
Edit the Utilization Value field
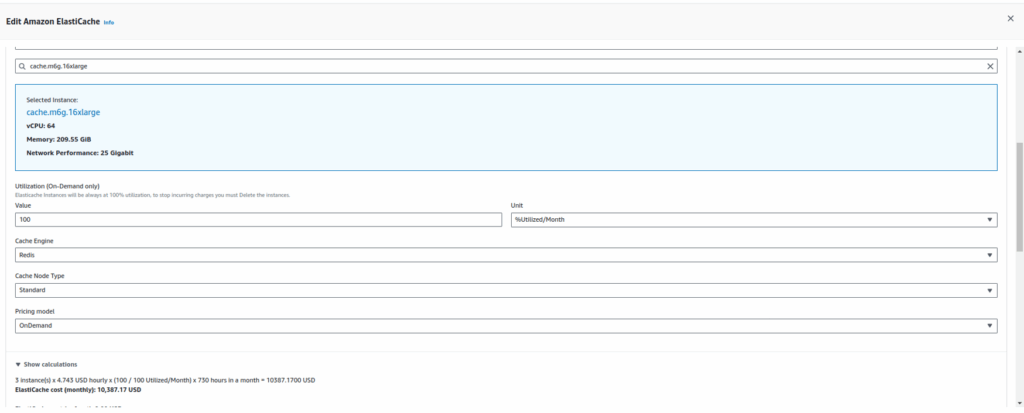point(258,220)
